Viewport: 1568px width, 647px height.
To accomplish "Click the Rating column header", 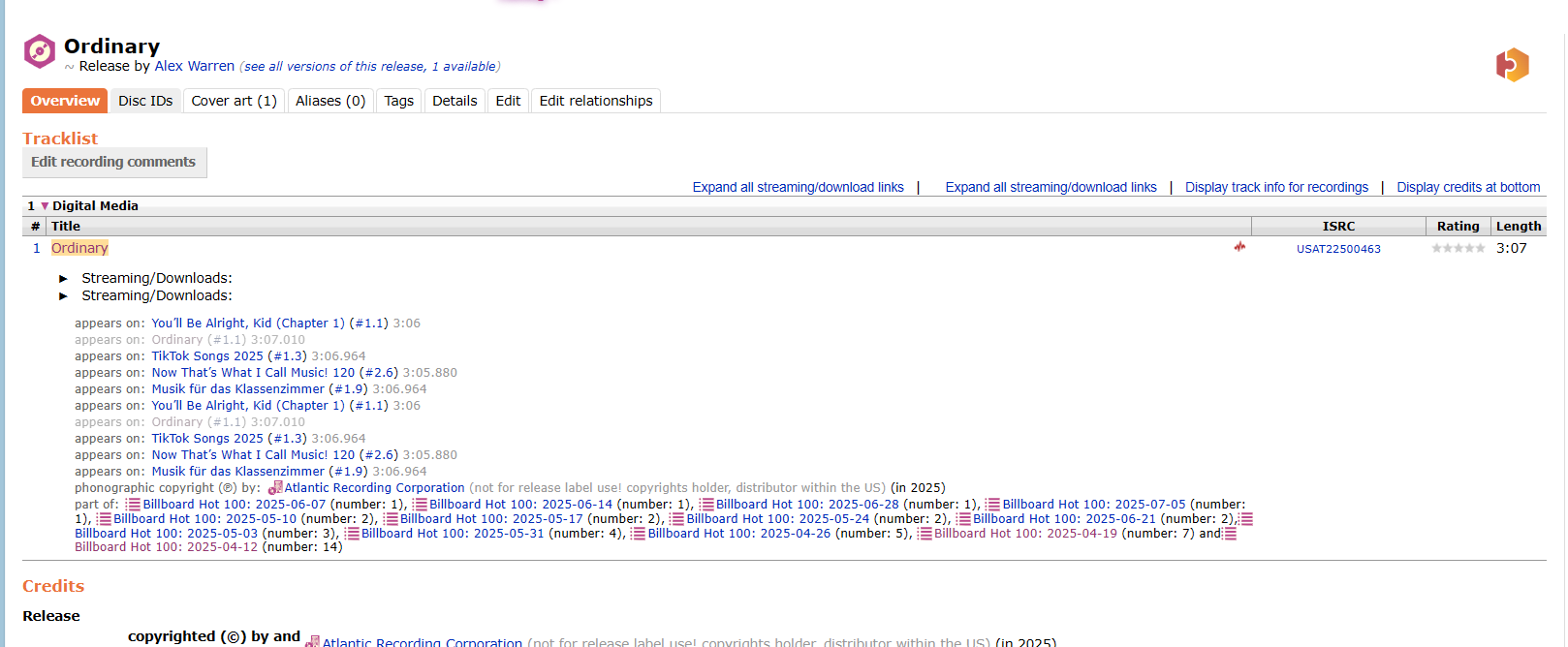I will [x=1458, y=226].
